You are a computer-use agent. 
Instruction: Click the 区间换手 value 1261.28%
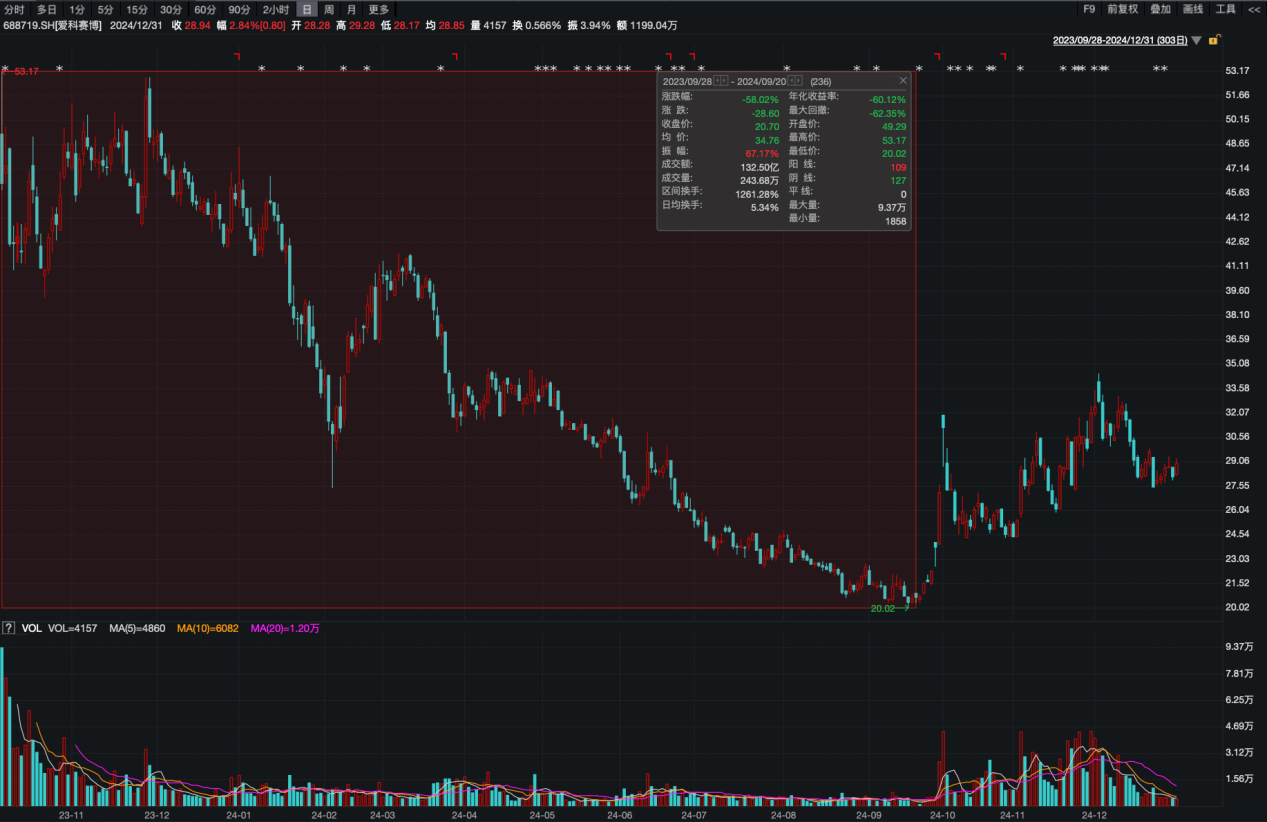click(x=755, y=194)
